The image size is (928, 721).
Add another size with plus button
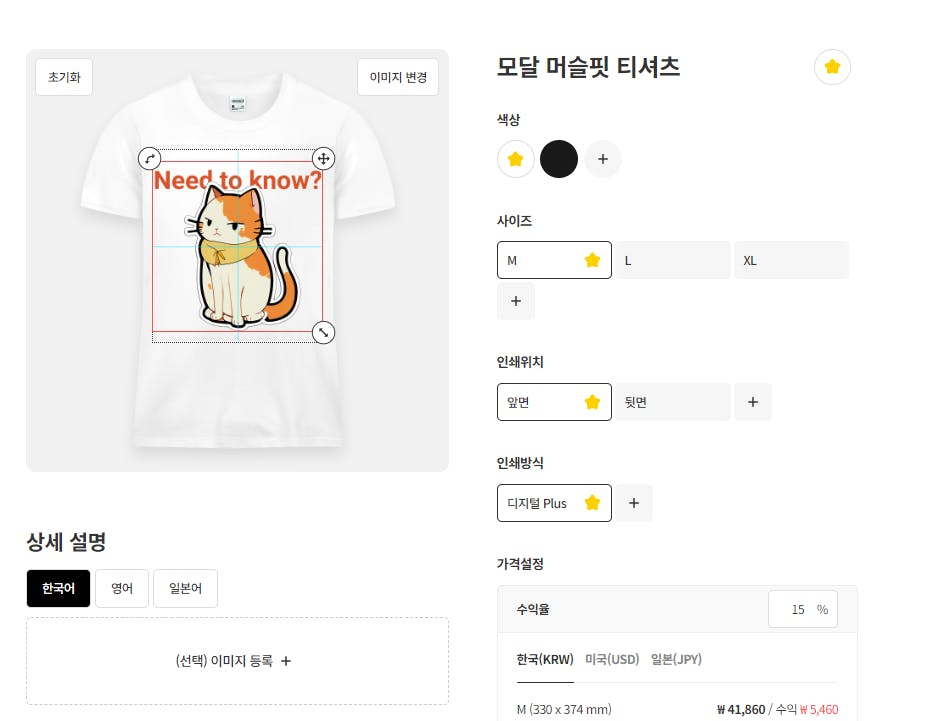pos(516,301)
